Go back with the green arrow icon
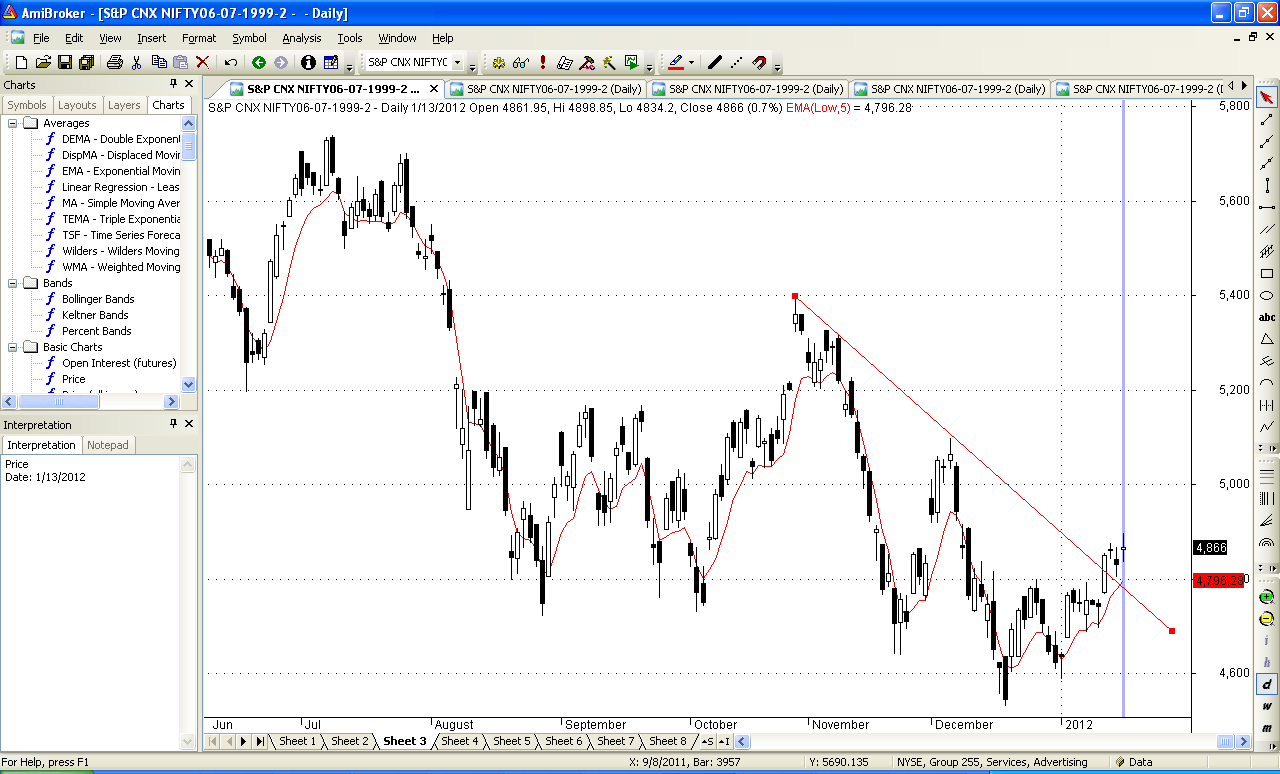The width and height of the screenshot is (1280, 774). click(x=259, y=62)
